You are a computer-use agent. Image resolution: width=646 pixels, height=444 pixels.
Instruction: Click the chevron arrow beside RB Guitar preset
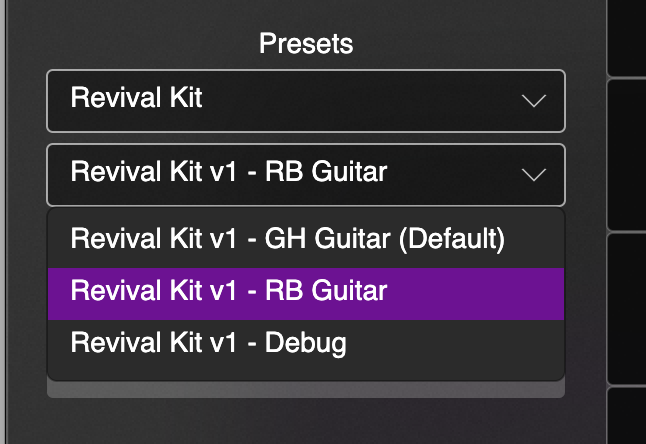pos(534,174)
